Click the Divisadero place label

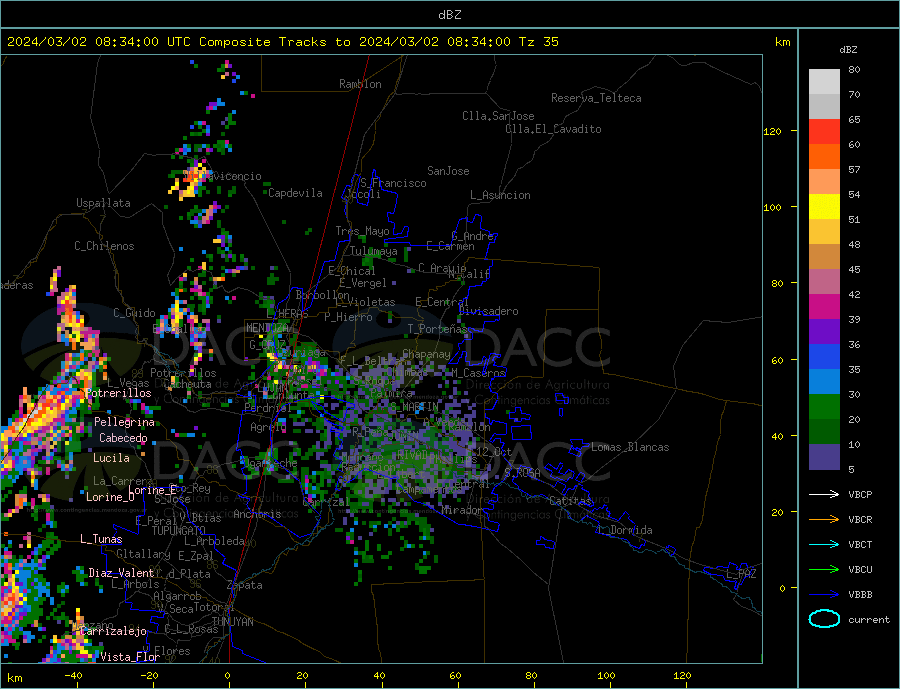click(x=488, y=311)
